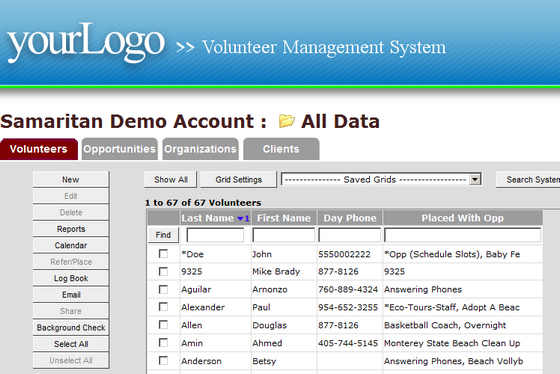
Task: Open the Log Book
Action: (71, 278)
